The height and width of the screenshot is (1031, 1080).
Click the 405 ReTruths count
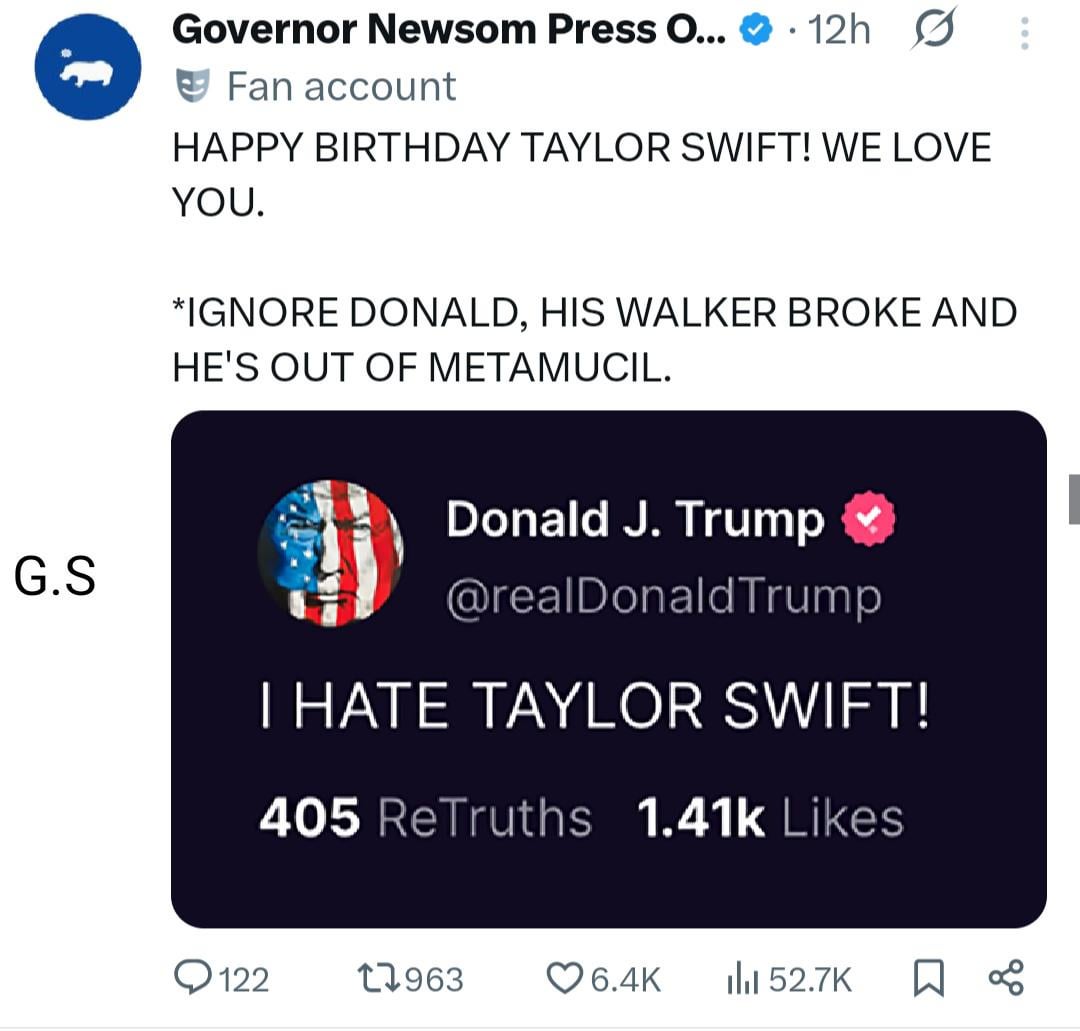tap(425, 818)
